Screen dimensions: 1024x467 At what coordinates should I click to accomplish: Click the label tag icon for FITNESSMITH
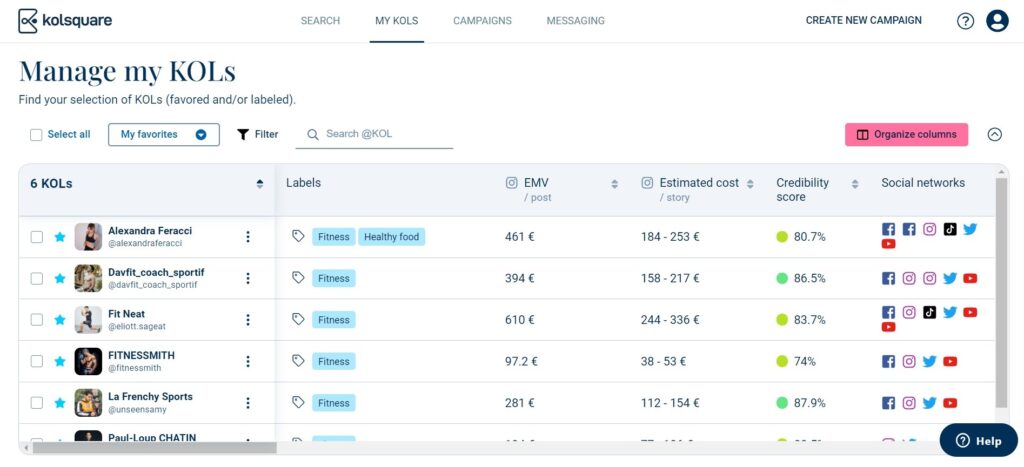(298, 361)
